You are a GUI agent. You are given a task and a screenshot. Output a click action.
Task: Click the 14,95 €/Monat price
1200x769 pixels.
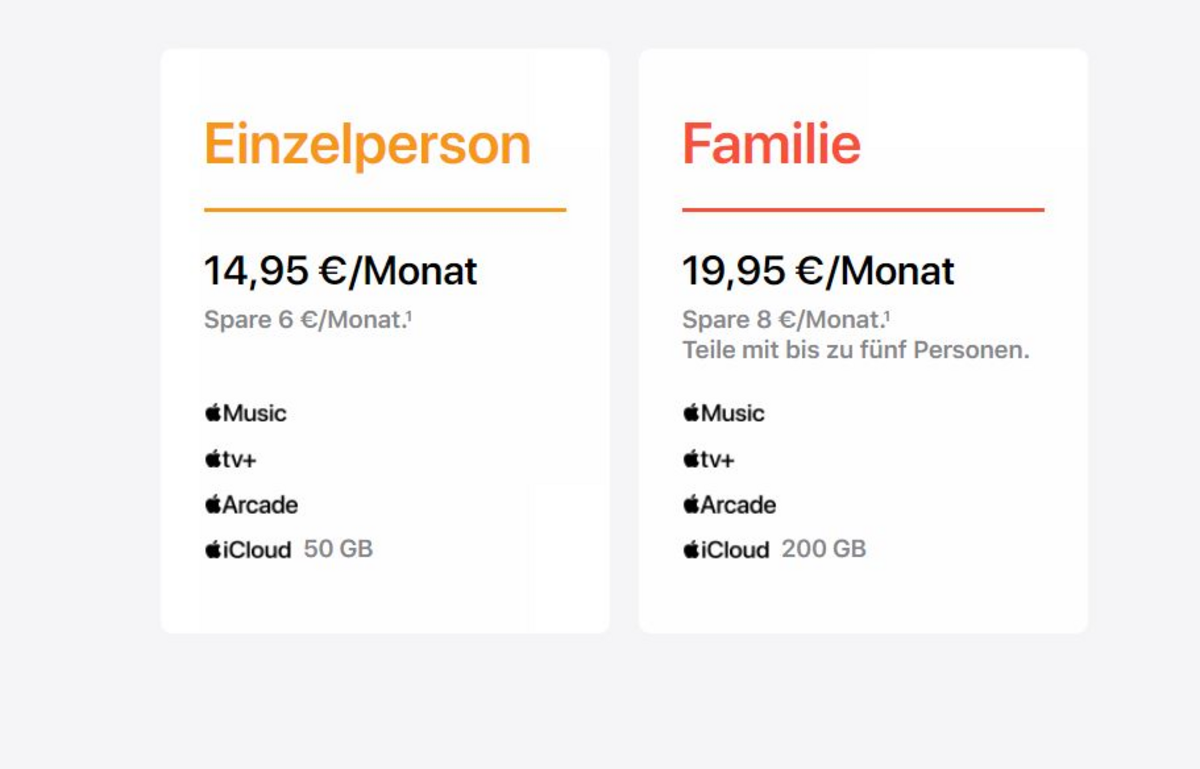341,271
